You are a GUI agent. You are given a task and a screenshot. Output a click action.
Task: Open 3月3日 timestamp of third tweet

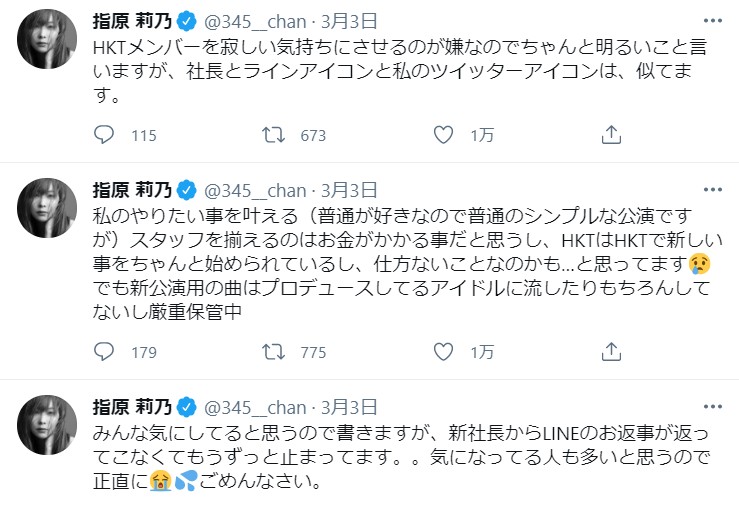[351, 406]
